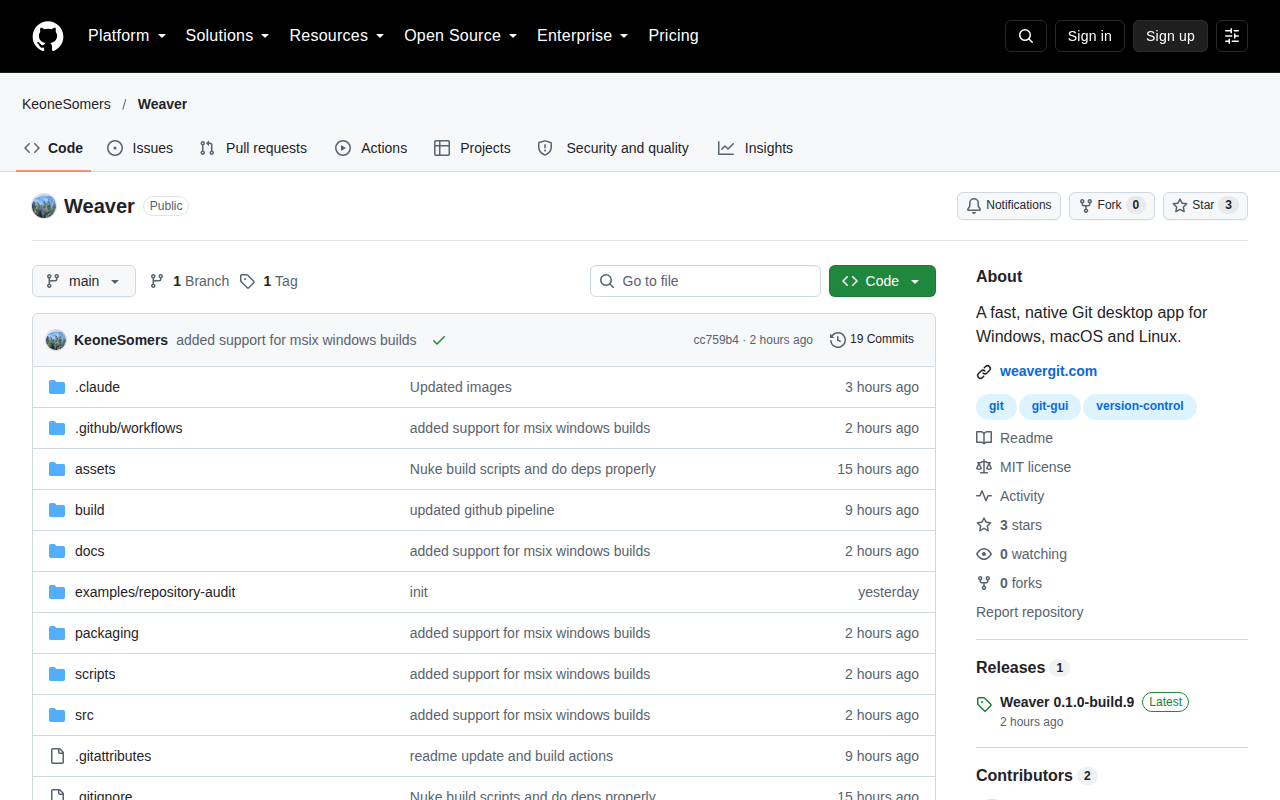Expand the green Code dropdown button

882,281
